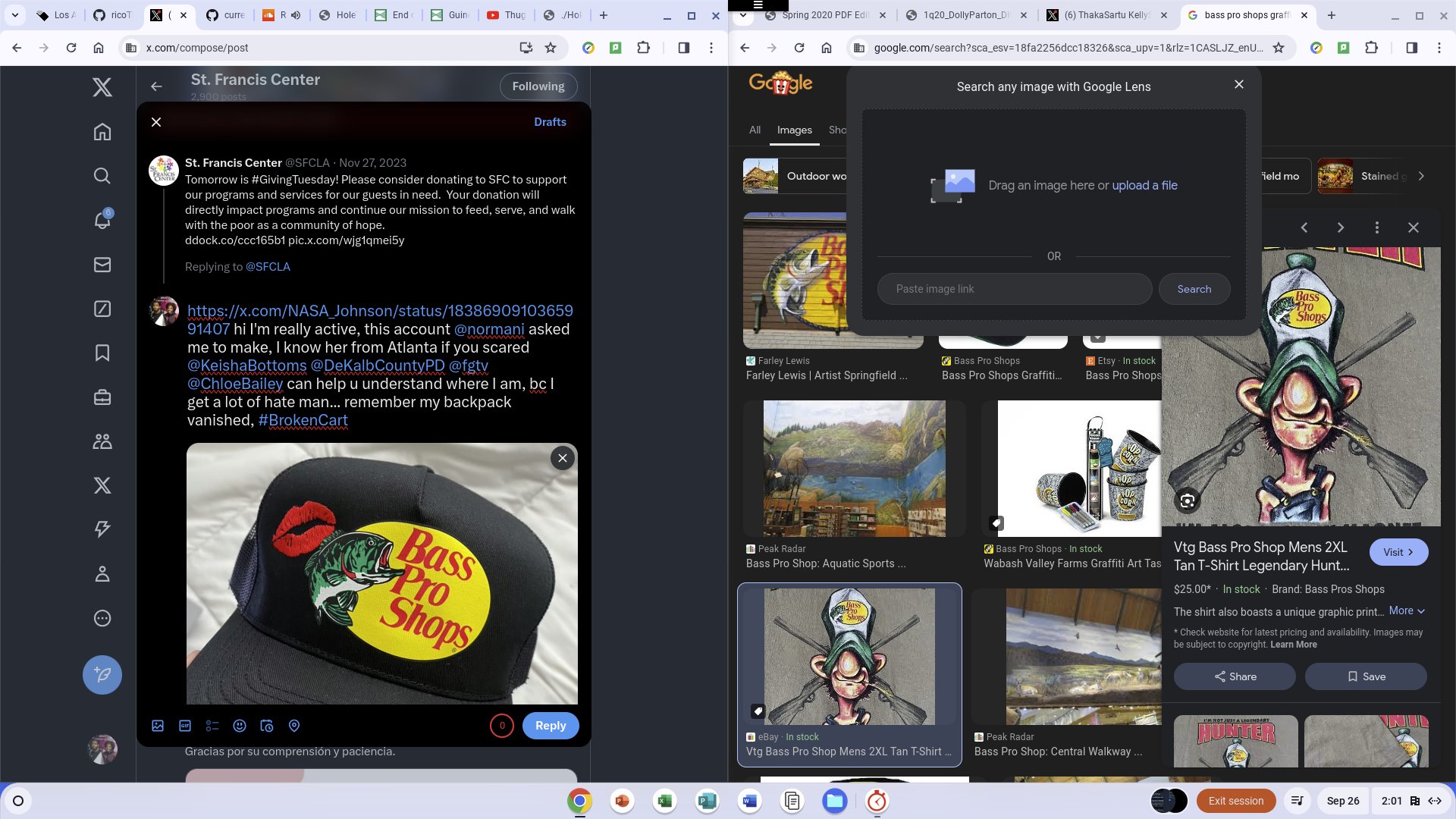1456x819 pixels.
Task: Open Grok icon in X sidebar
Action: [x=102, y=309]
